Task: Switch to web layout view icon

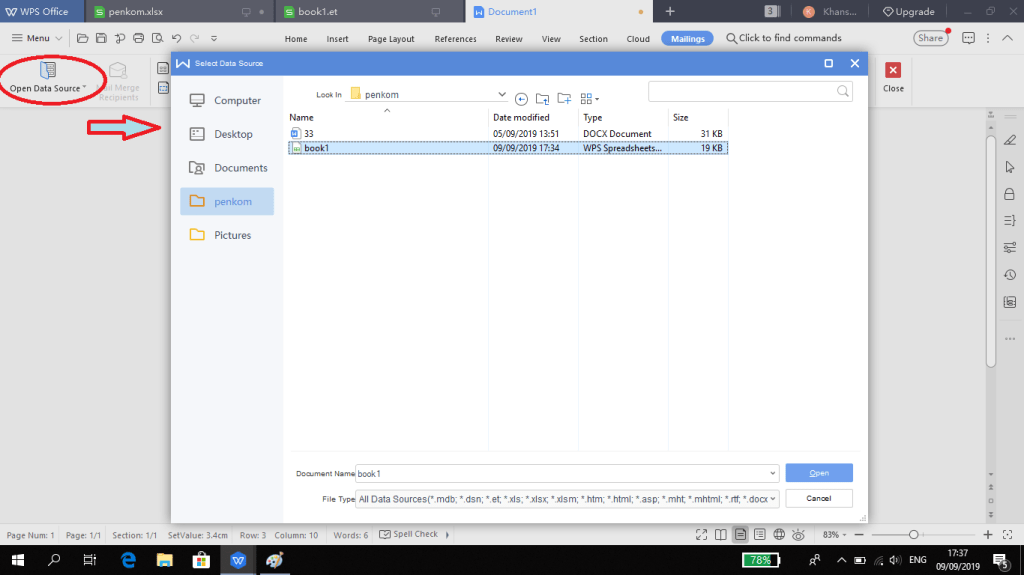Action: coord(779,535)
